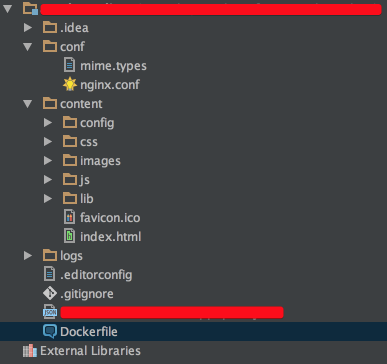This screenshot has width=387, height=364.
Task: Collapse the content folder arrow
Action: pyautogui.click(x=28, y=104)
